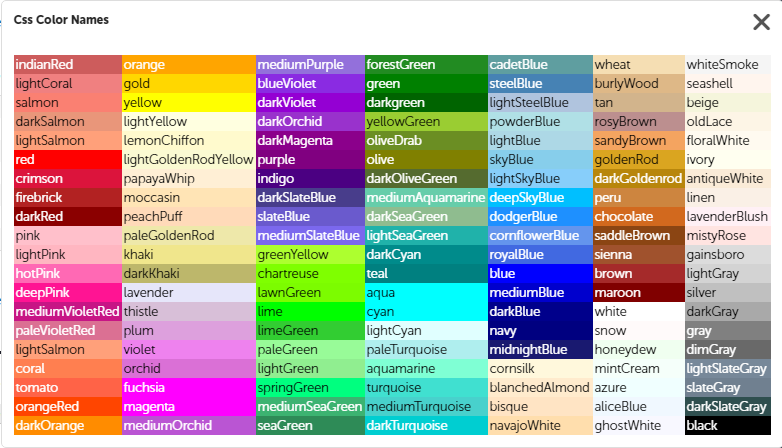Pick the indigo swatch
The height and width of the screenshot is (448, 782).
[x=311, y=179]
